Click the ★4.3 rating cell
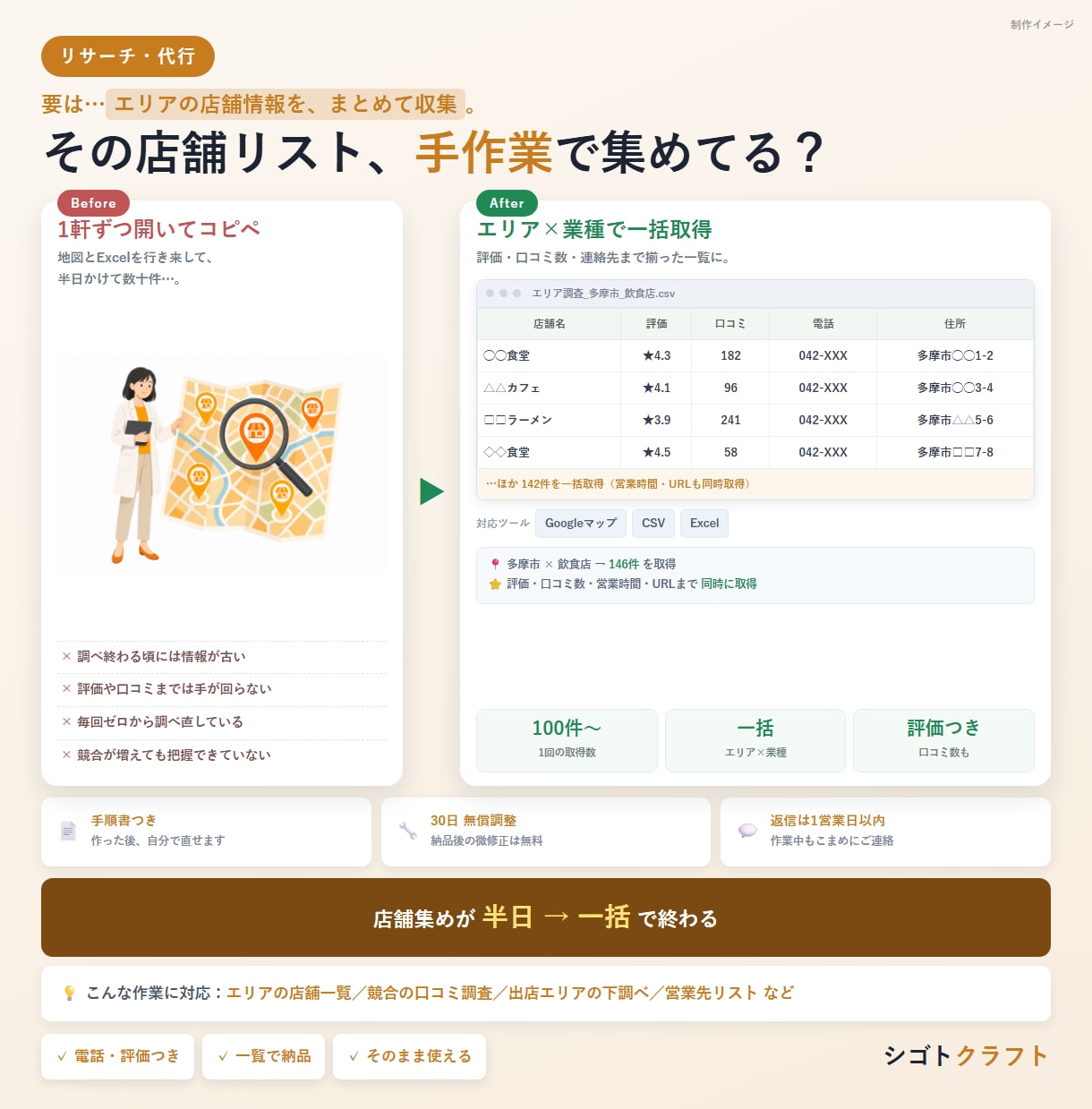Image resolution: width=1092 pixels, height=1109 pixels. (656, 356)
